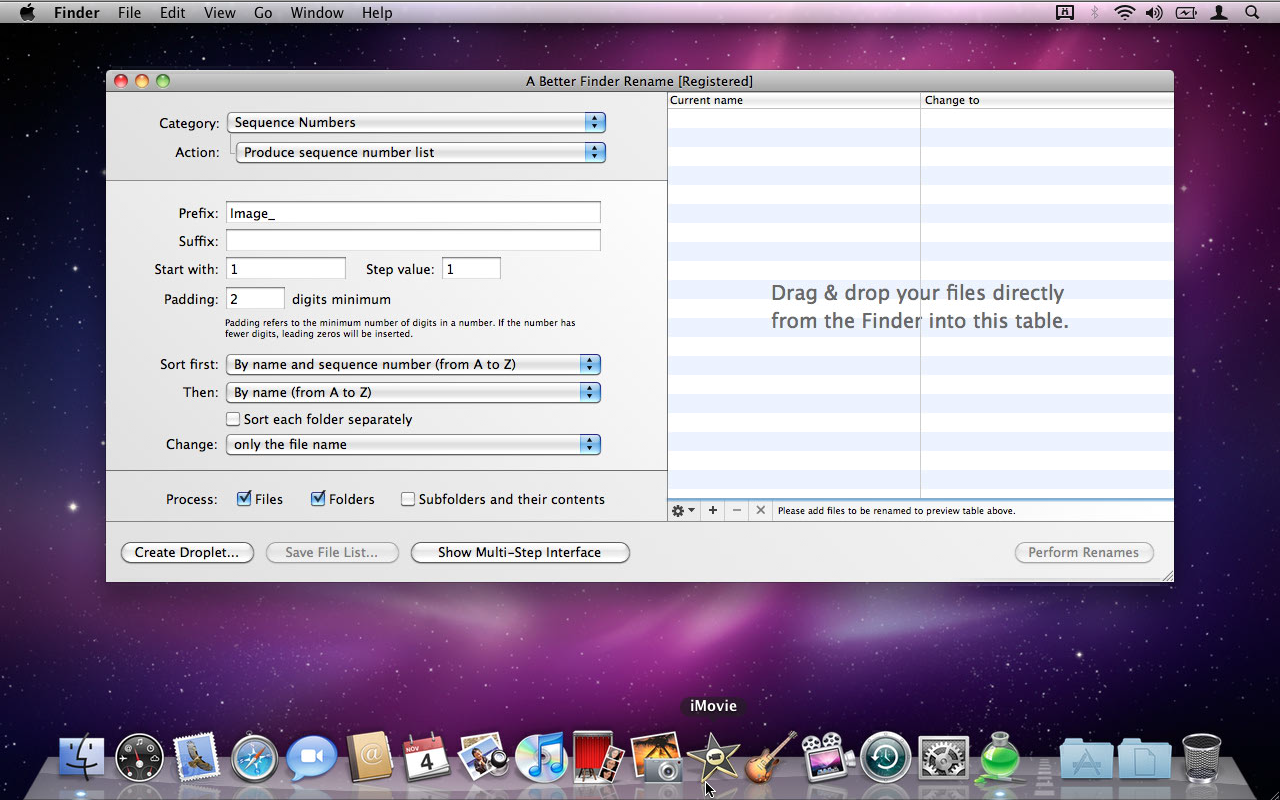
Task: Open the Finder menu
Action: click(76, 13)
